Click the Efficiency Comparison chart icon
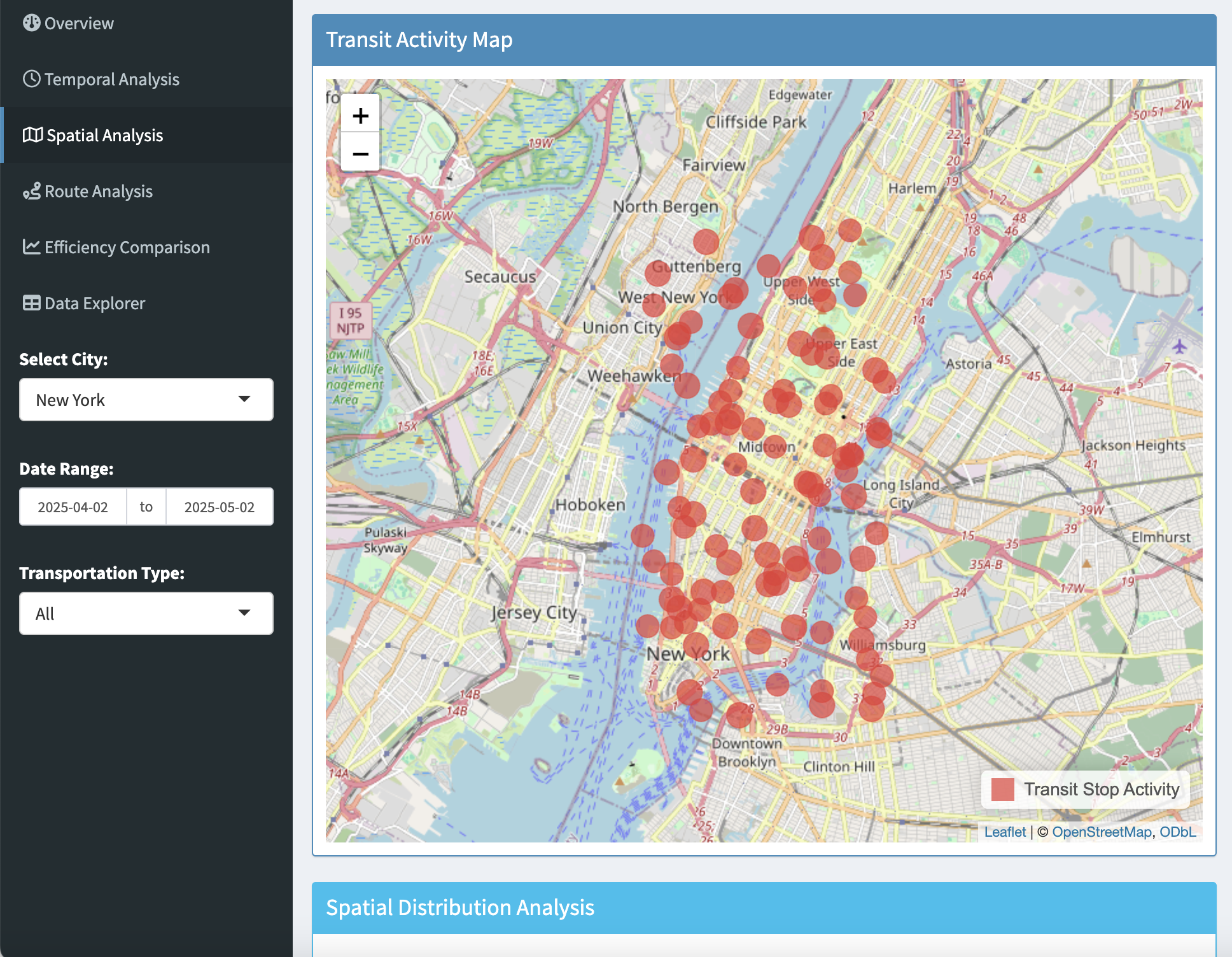1232x957 pixels. click(x=31, y=247)
